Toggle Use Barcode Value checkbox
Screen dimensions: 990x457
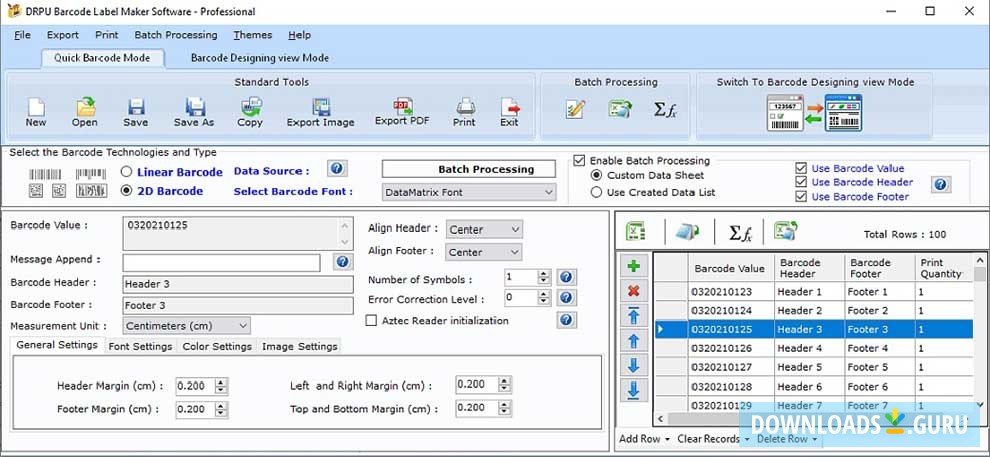tap(801, 168)
